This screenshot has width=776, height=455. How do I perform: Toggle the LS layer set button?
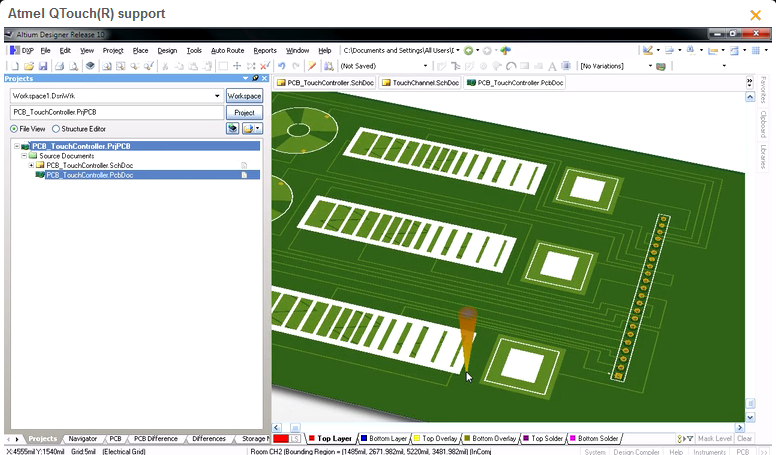pyautogui.click(x=295, y=439)
